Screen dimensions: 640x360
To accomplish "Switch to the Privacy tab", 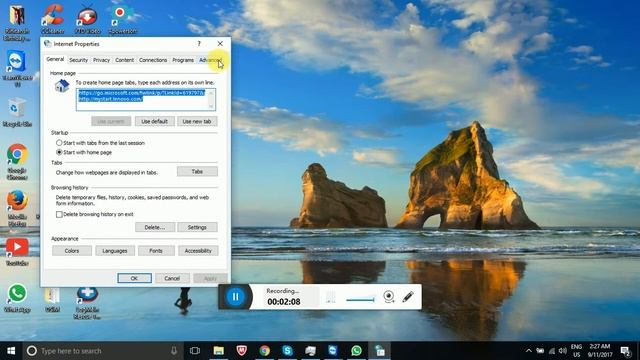I will pyautogui.click(x=101, y=60).
